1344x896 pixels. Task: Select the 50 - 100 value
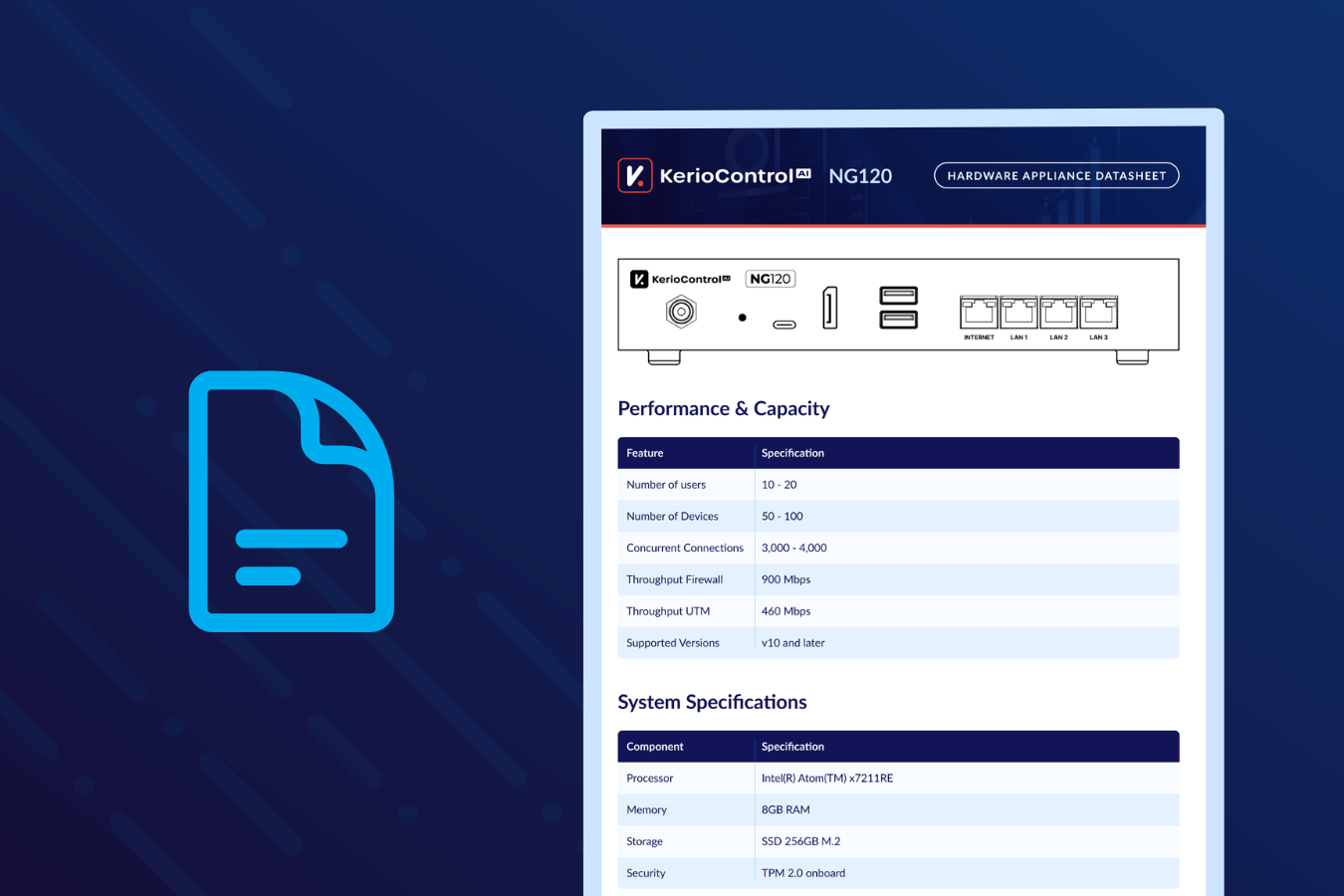tap(782, 517)
